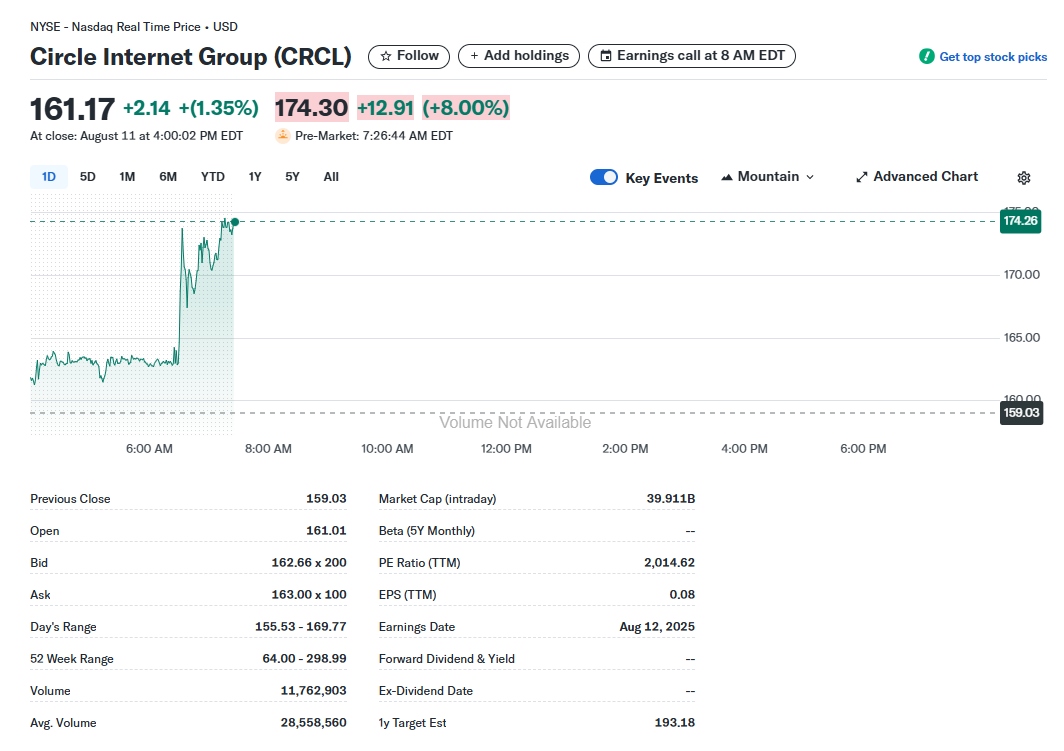Select the 5Y time range tab

[x=292, y=176]
